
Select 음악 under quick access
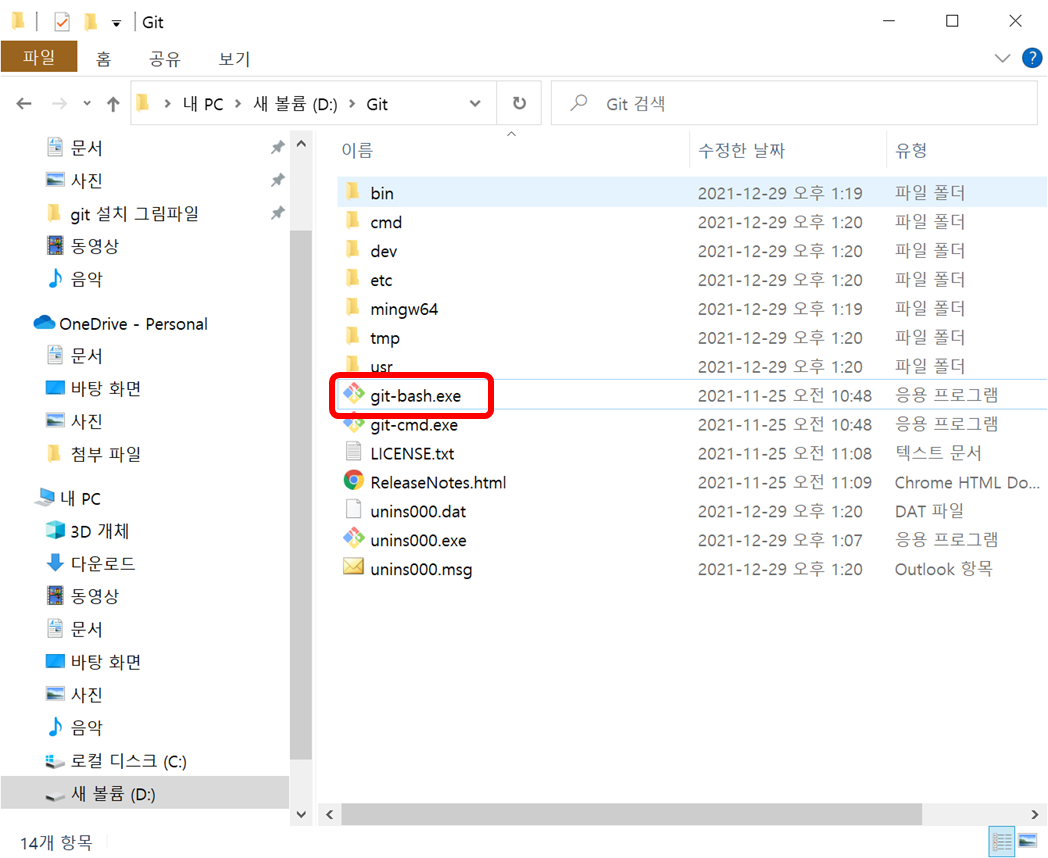click(87, 279)
